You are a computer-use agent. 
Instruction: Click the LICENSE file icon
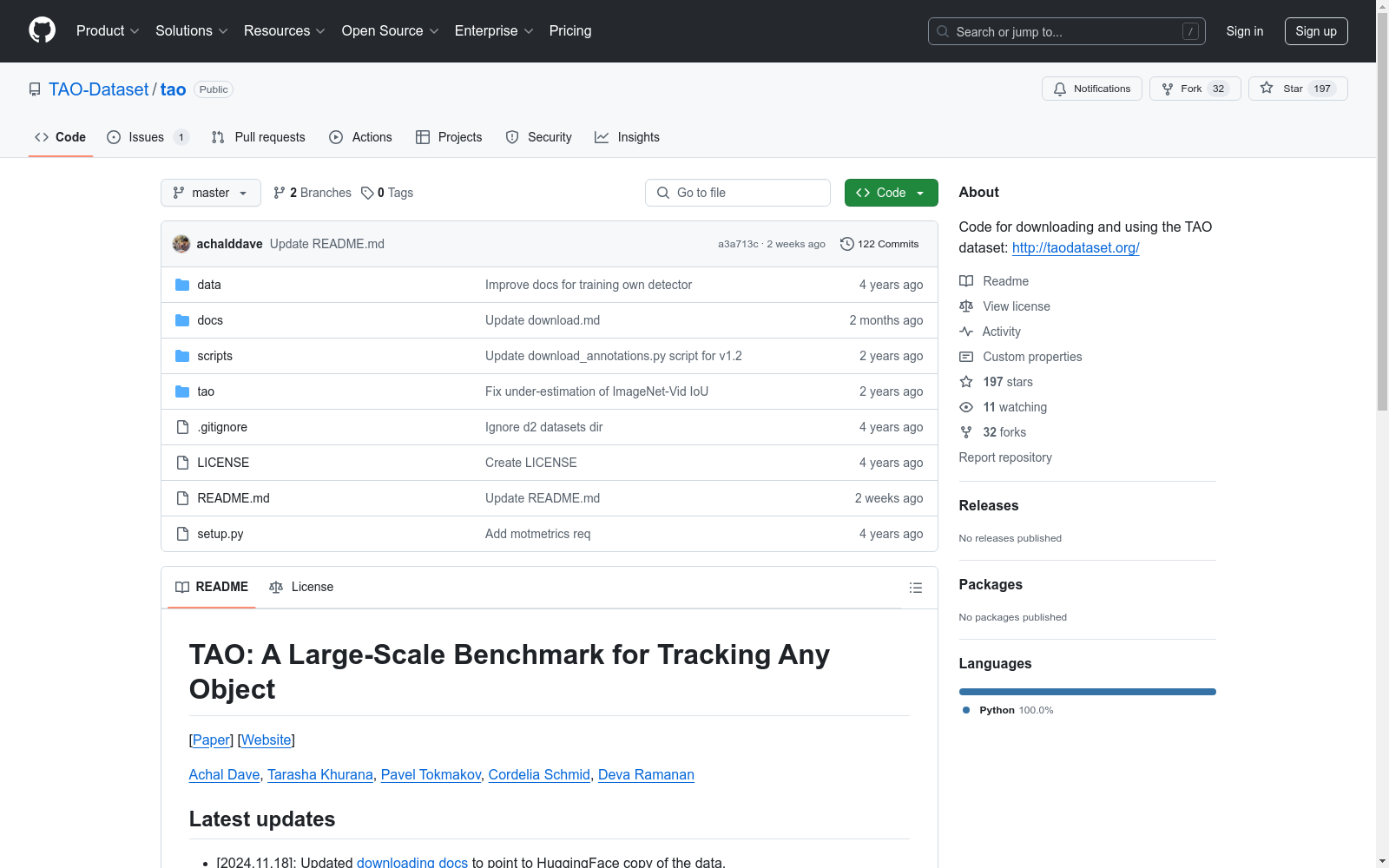tap(182, 463)
